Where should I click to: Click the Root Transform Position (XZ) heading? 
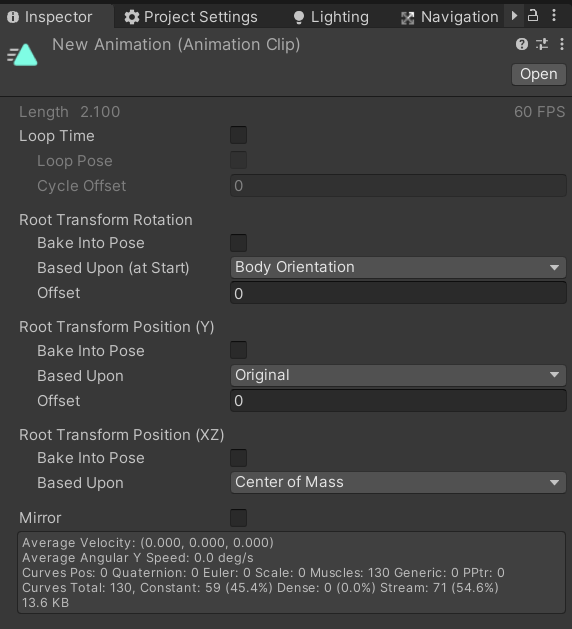pyautogui.click(x=122, y=435)
